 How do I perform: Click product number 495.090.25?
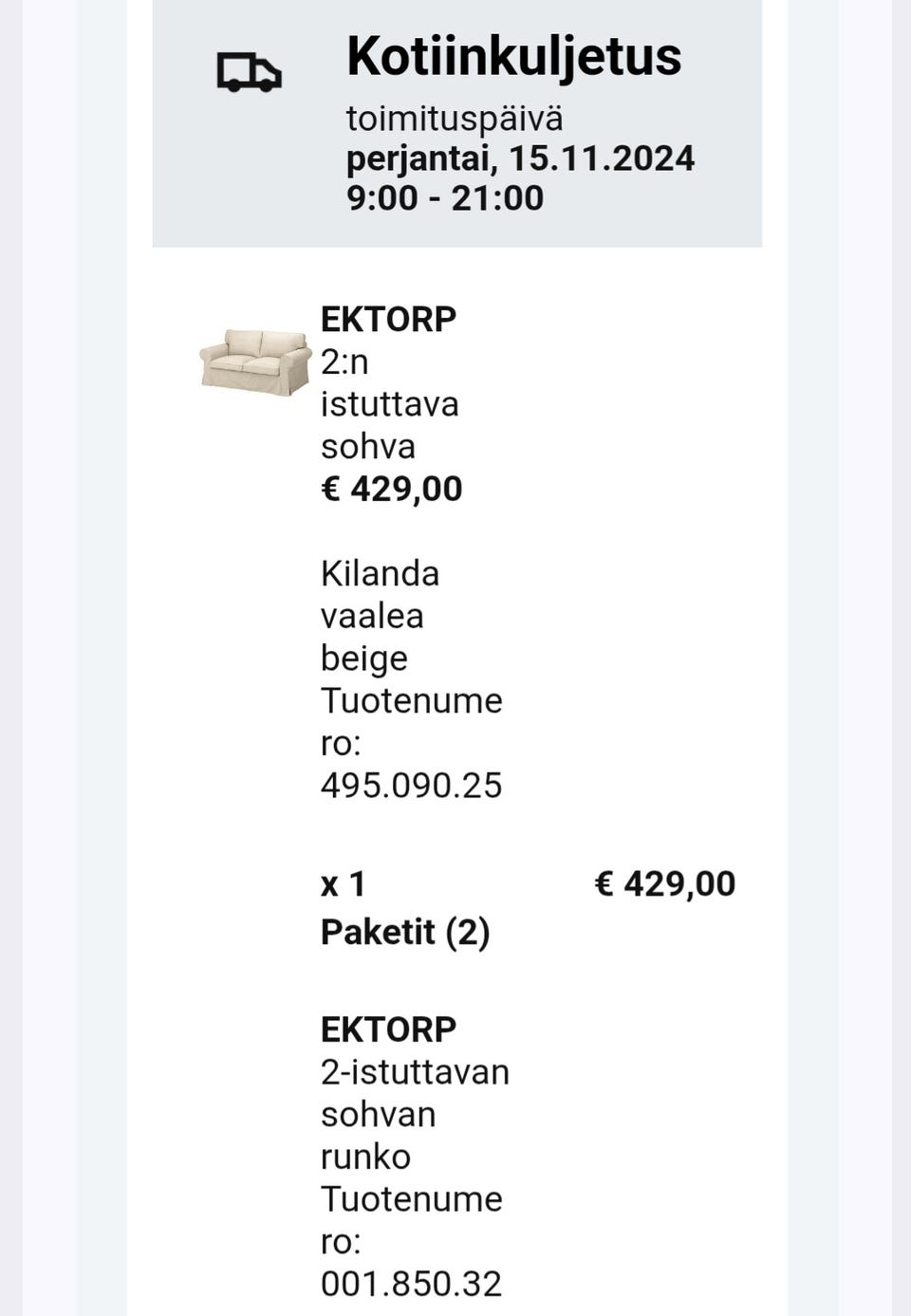(x=411, y=786)
